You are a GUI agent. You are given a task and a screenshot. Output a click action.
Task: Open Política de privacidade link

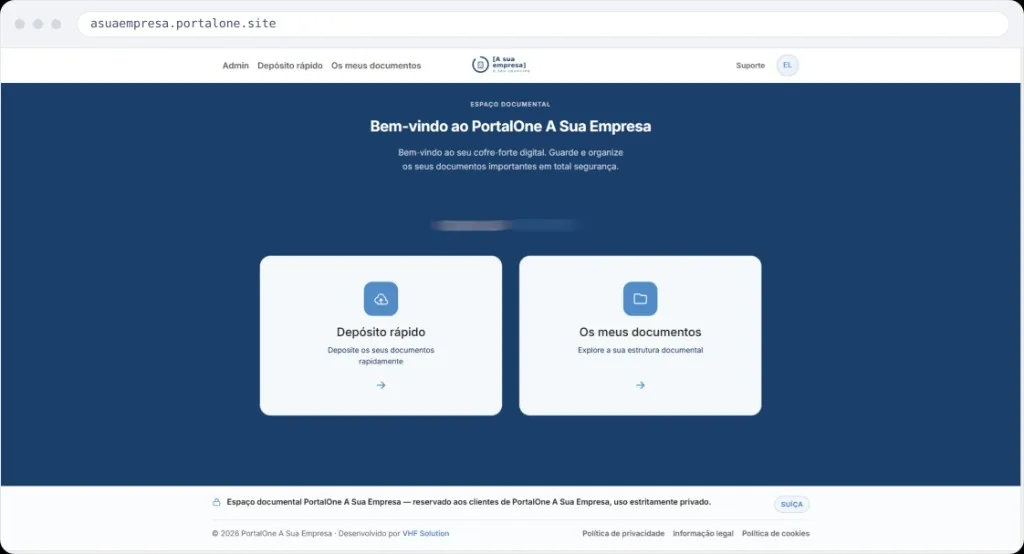(623, 533)
